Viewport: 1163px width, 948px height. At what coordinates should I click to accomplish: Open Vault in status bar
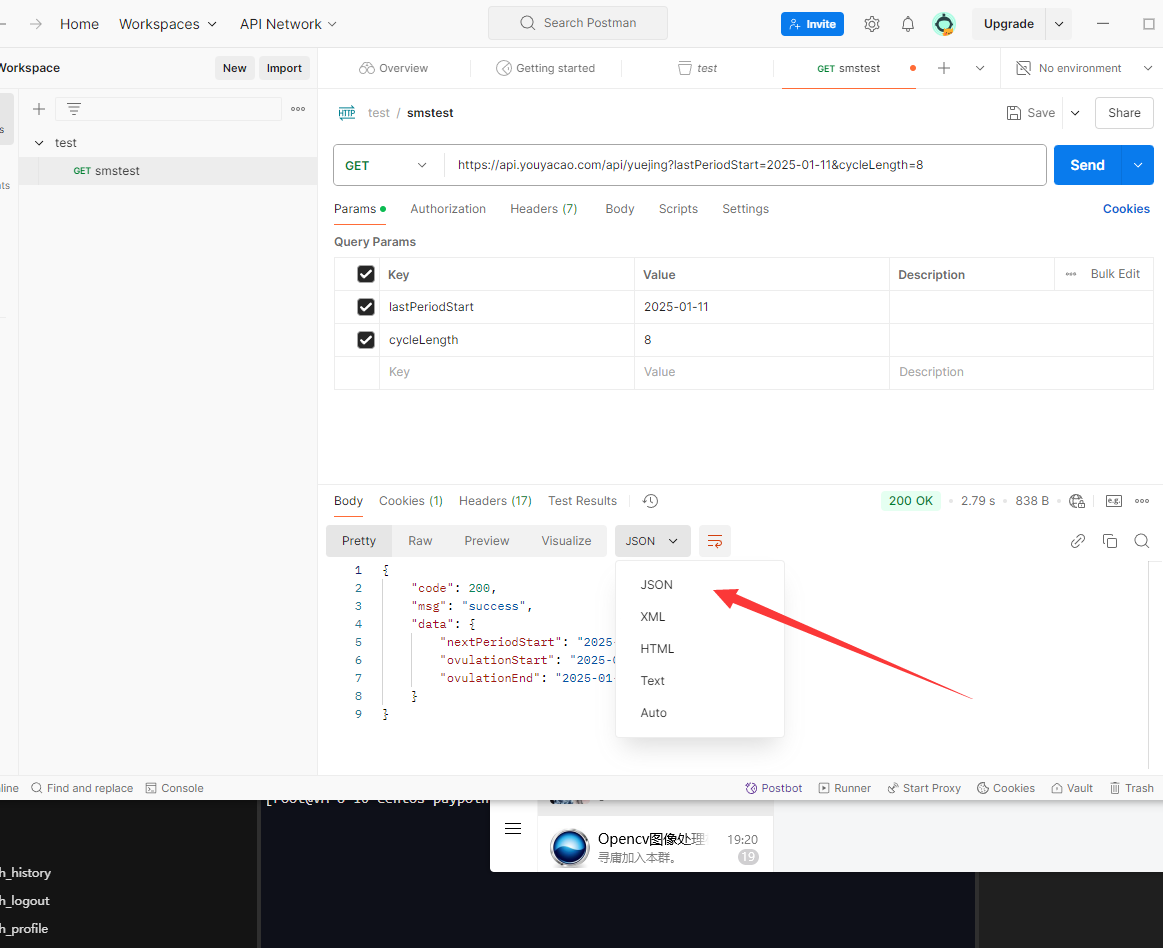1072,788
